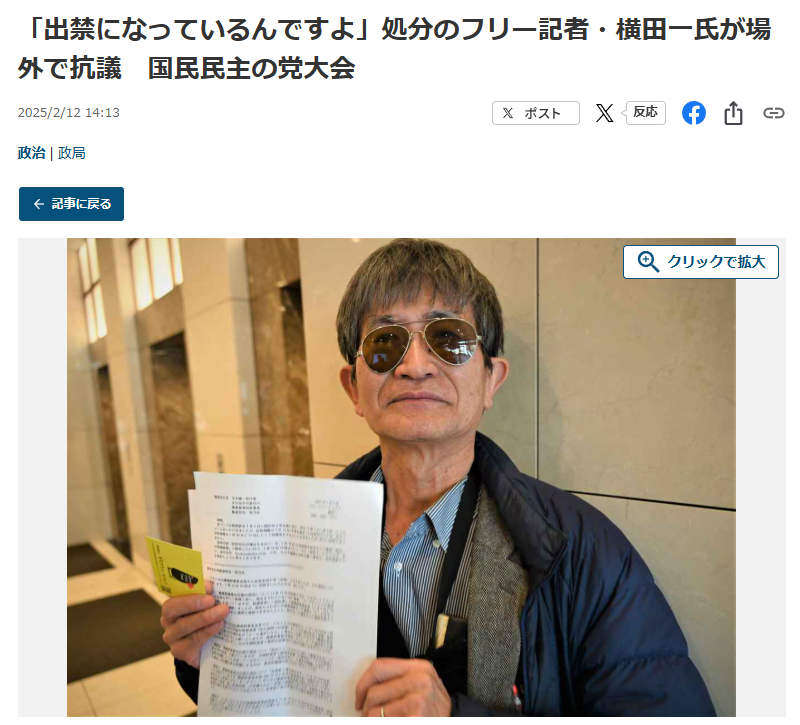Copy article link with chain icon
The width and height of the screenshot is (800, 725).
773,113
